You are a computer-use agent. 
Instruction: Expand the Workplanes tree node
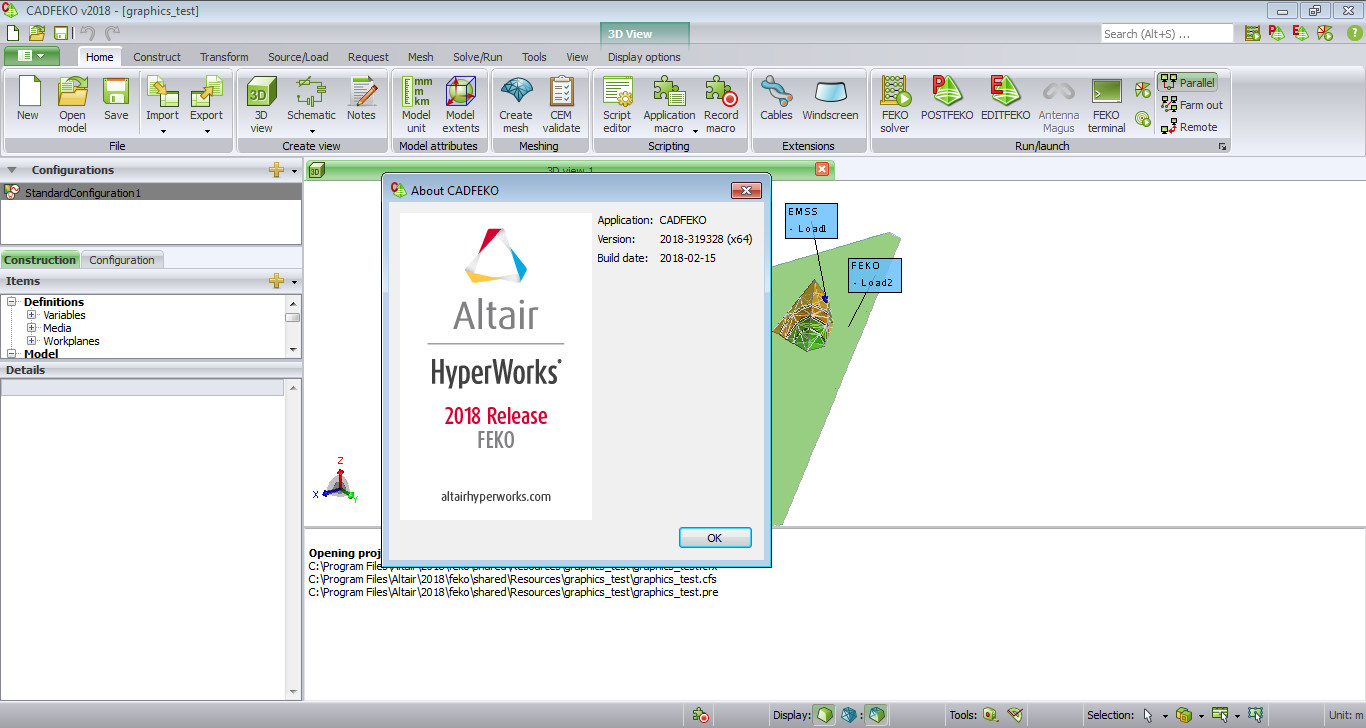[x=32, y=341]
